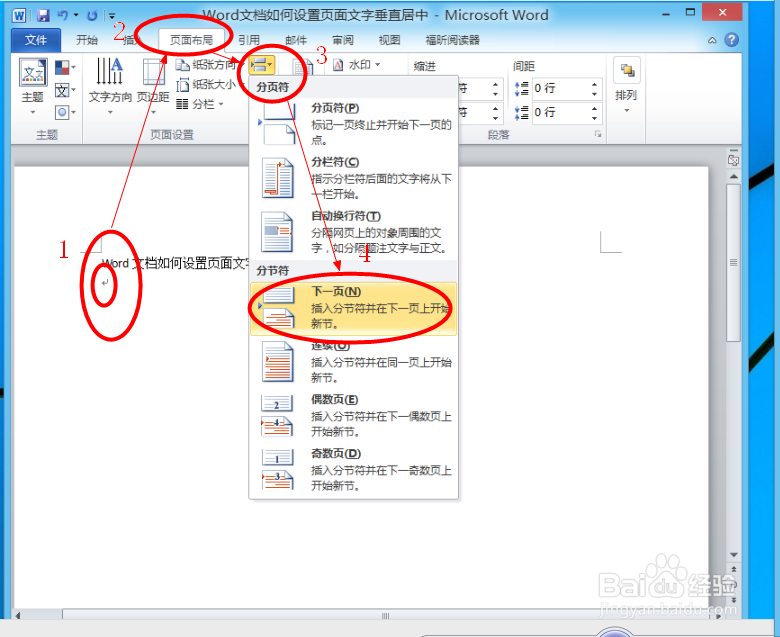Click the Word application icon in title bar
This screenshot has width=780, height=637.
19,15
